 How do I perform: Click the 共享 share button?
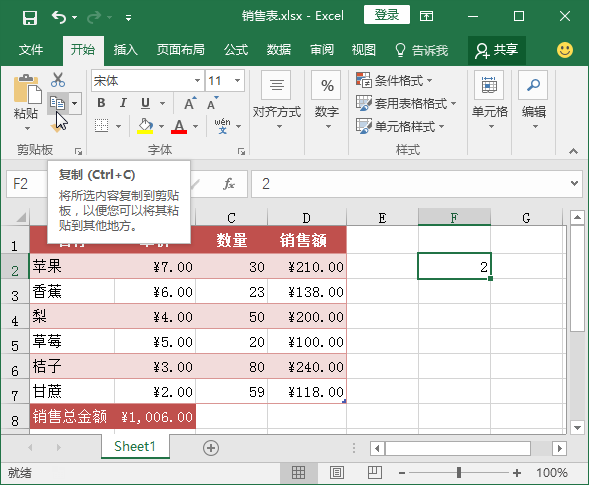[497, 50]
